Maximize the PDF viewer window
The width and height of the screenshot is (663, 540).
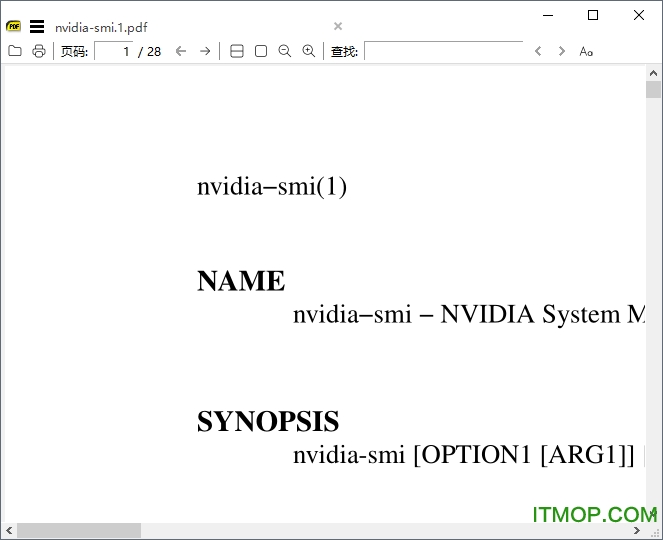click(593, 15)
